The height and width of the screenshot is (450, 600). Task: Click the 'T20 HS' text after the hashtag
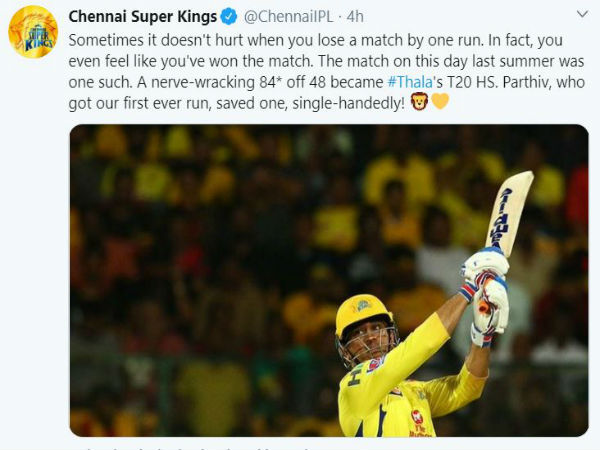point(472,82)
